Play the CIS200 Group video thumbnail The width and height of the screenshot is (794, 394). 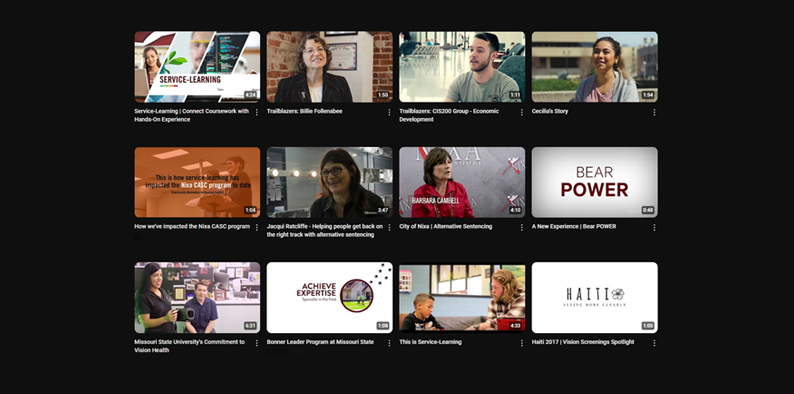pyautogui.click(x=462, y=67)
